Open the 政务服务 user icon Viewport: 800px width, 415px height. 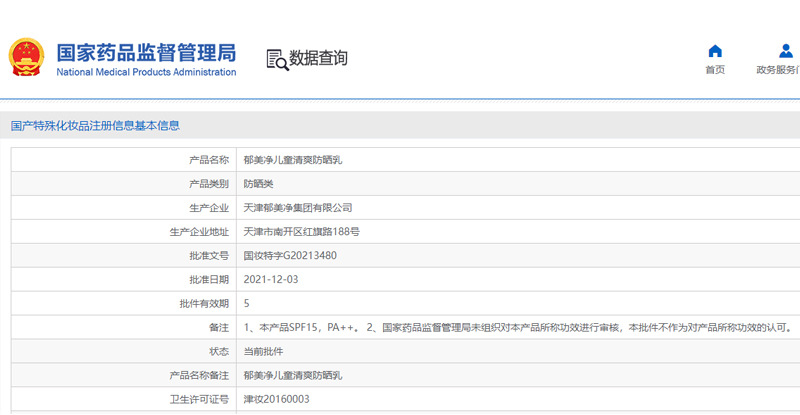[x=786, y=51]
